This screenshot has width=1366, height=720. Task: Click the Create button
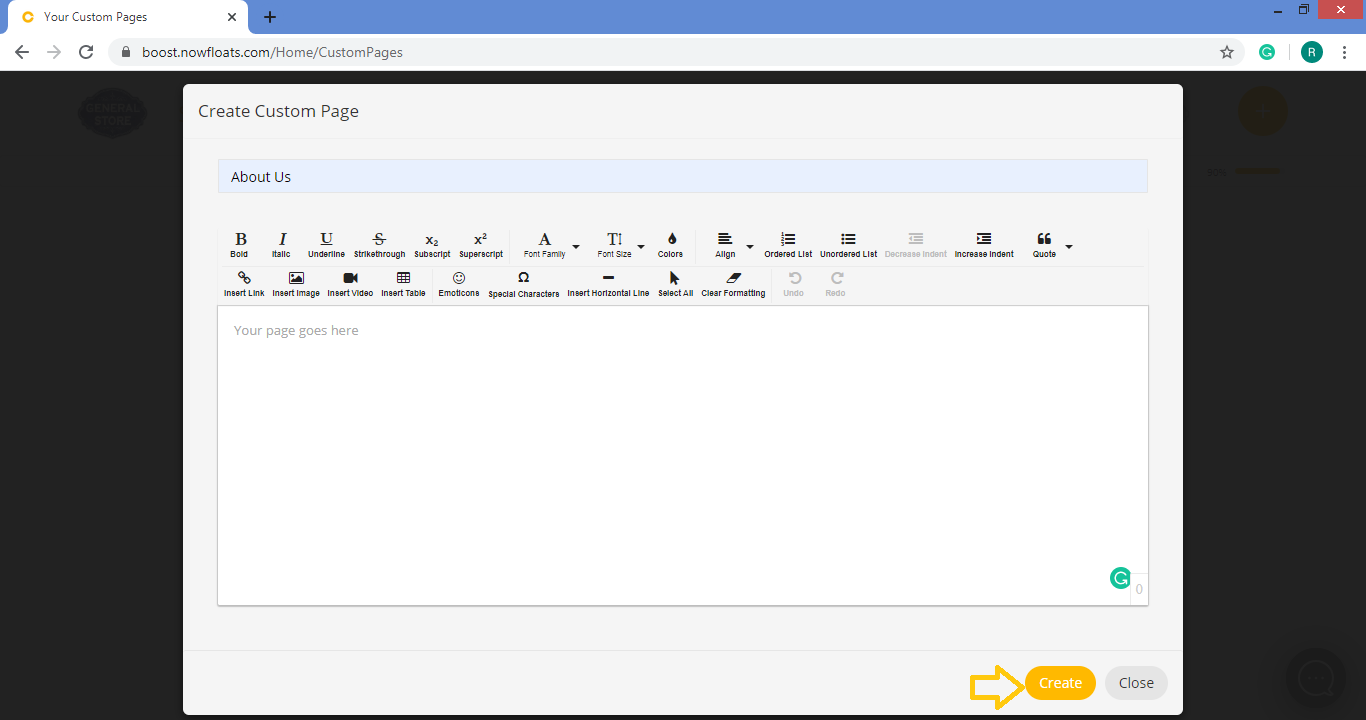(1060, 682)
